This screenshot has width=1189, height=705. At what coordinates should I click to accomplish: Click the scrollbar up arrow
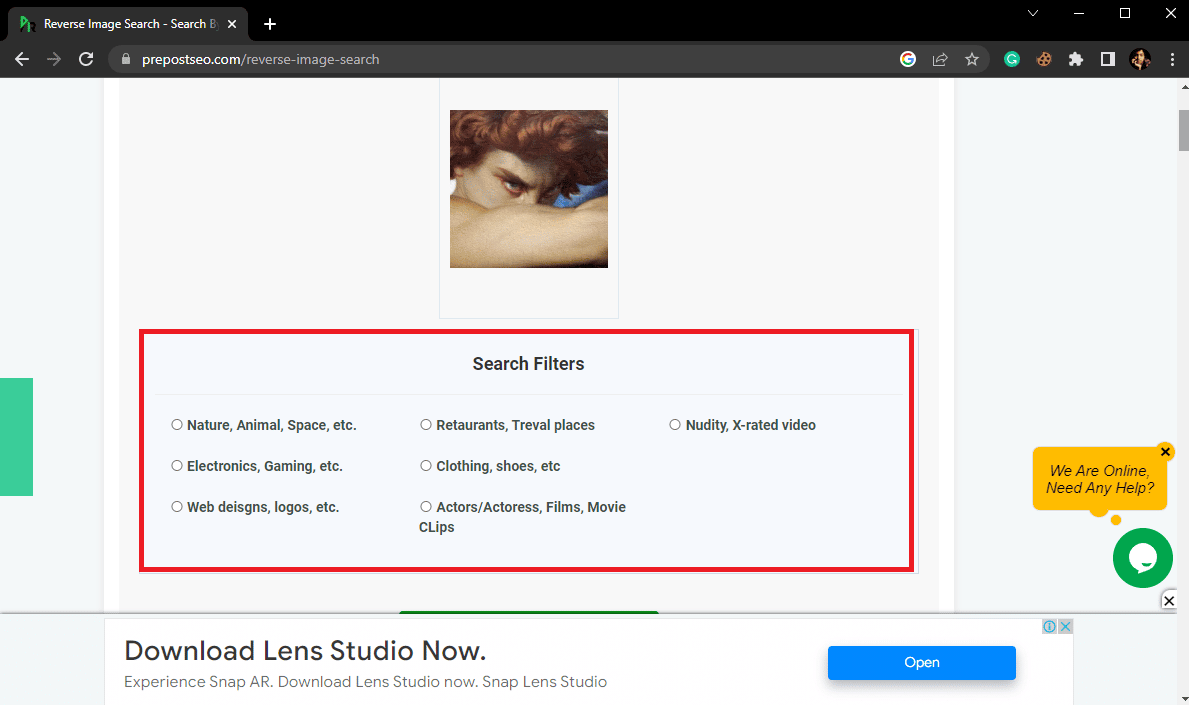[1183, 86]
